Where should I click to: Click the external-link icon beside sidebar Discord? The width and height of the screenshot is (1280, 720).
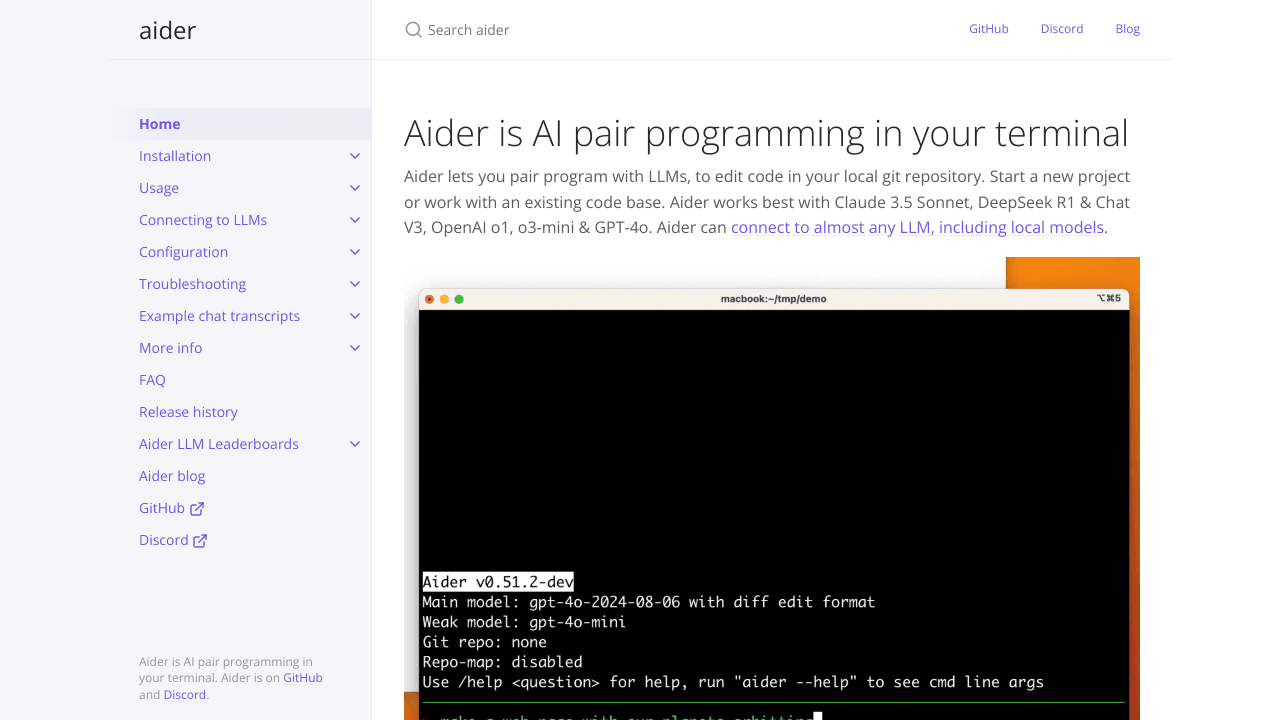(200, 540)
